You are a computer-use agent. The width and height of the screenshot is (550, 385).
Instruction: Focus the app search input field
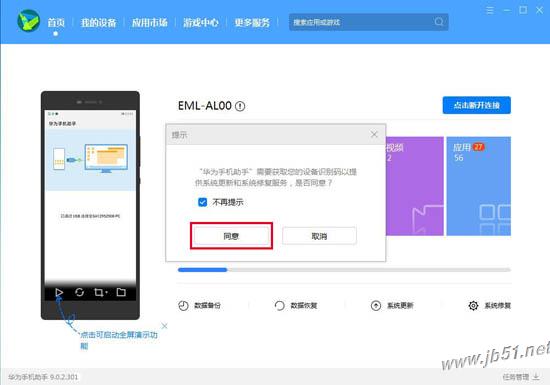tap(368, 22)
